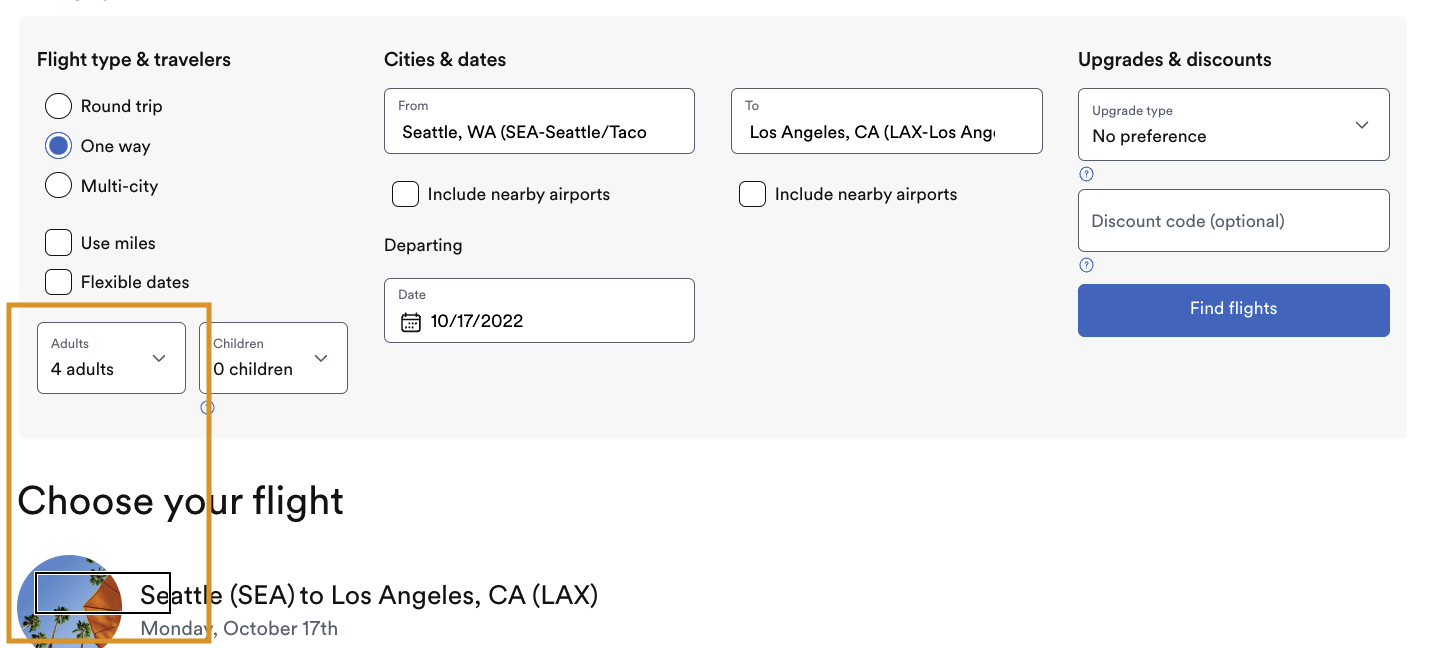Click the Find flights button

point(1233,309)
